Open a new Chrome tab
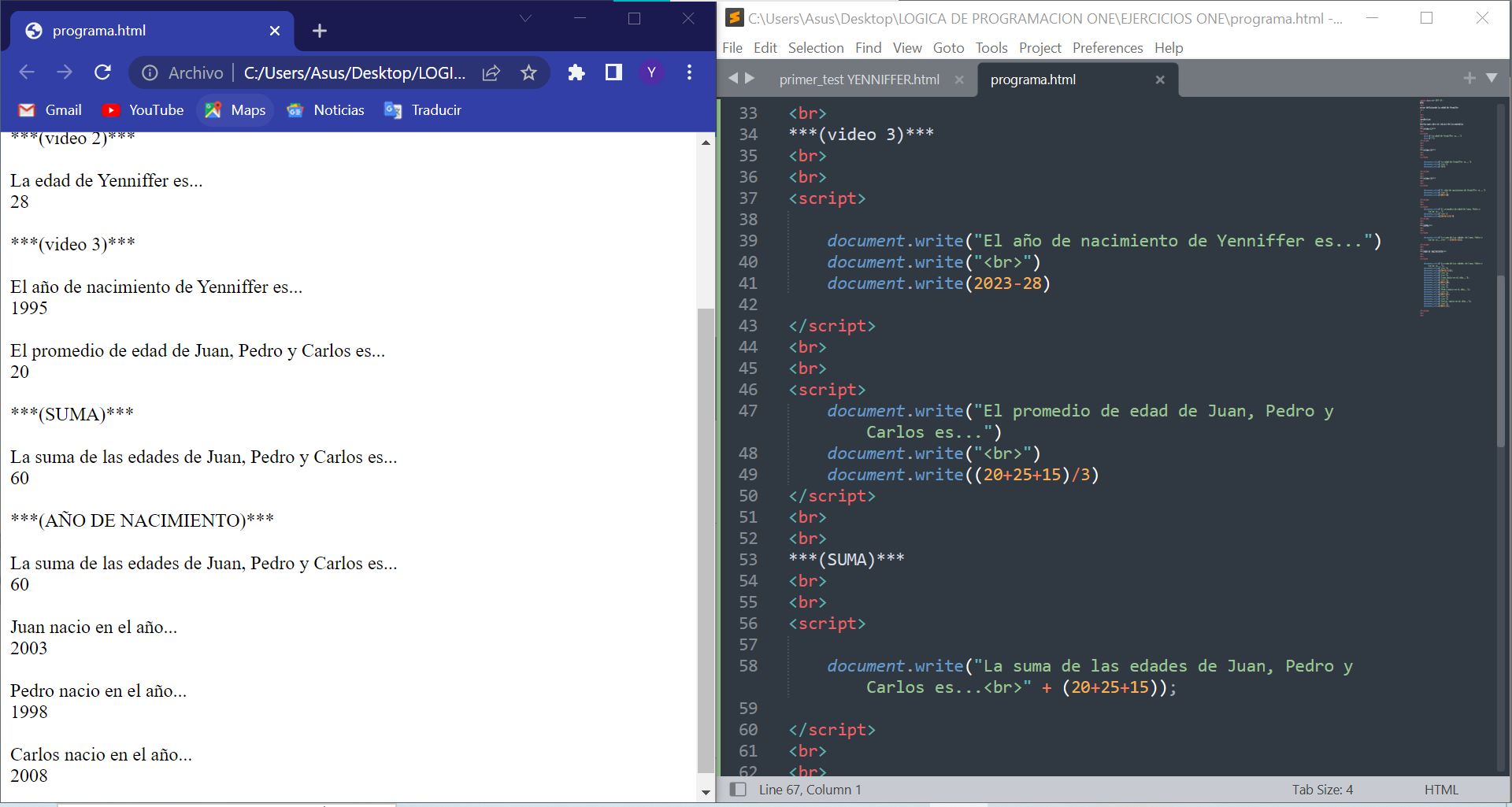The width and height of the screenshot is (1512, 807). pyautogui.click(x=319, y=31)
